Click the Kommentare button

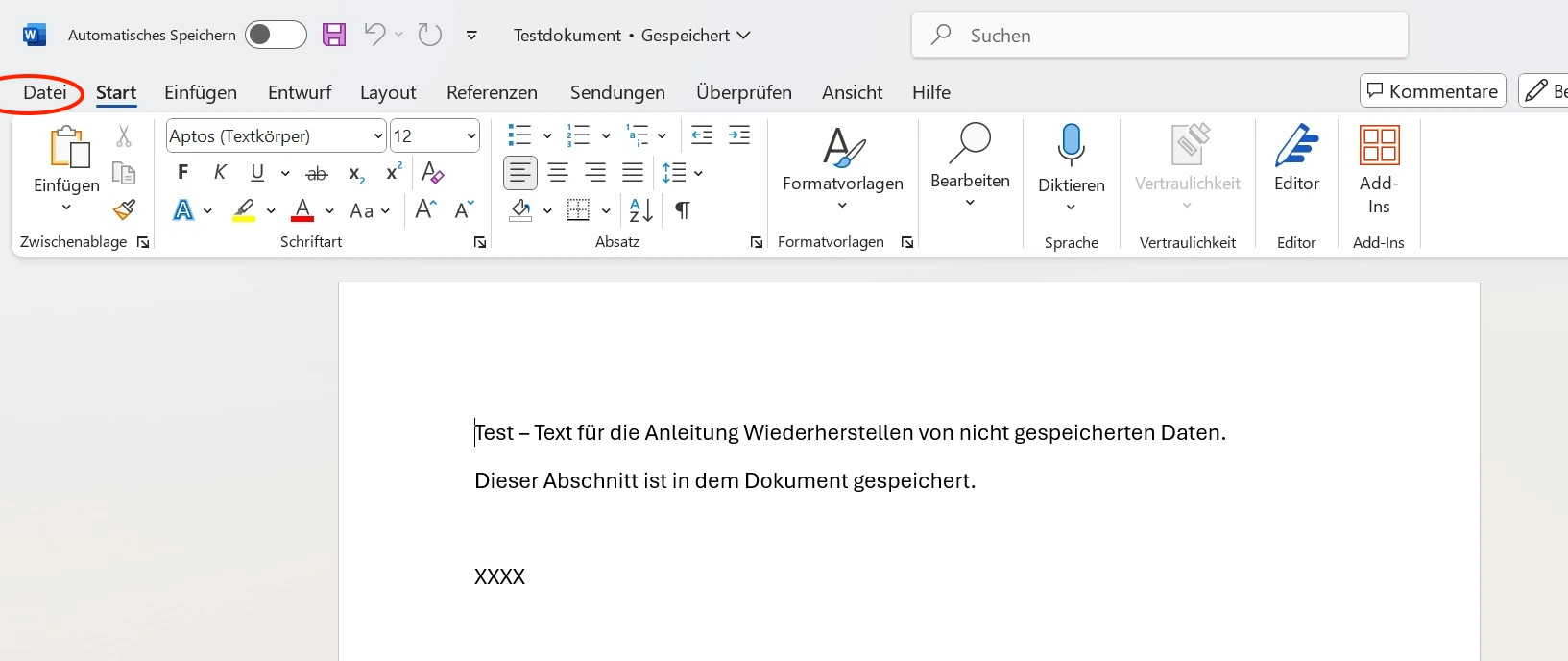click(x=1432, y=91)
